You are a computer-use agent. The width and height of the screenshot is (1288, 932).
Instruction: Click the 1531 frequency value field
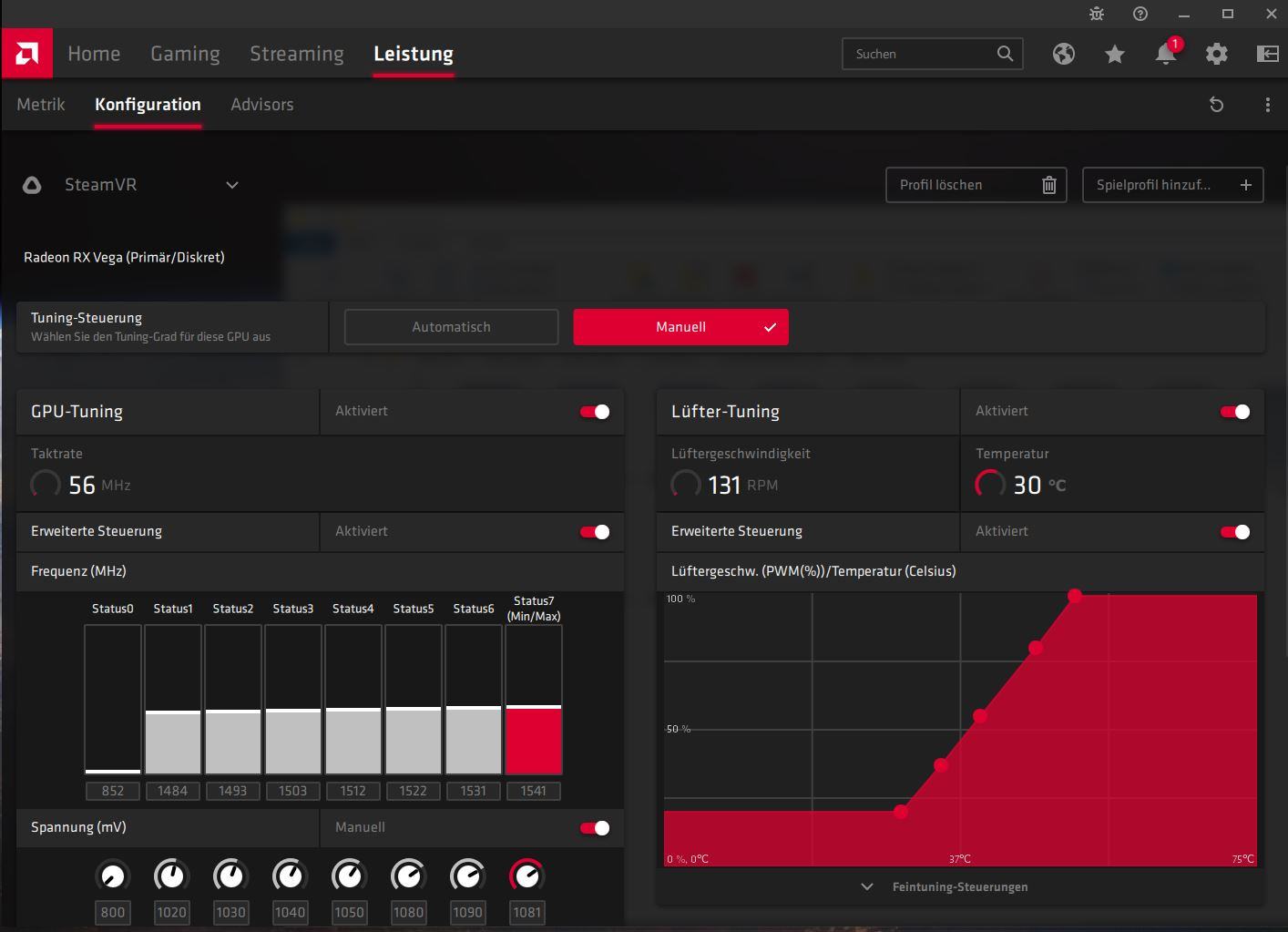click(474, 791)
